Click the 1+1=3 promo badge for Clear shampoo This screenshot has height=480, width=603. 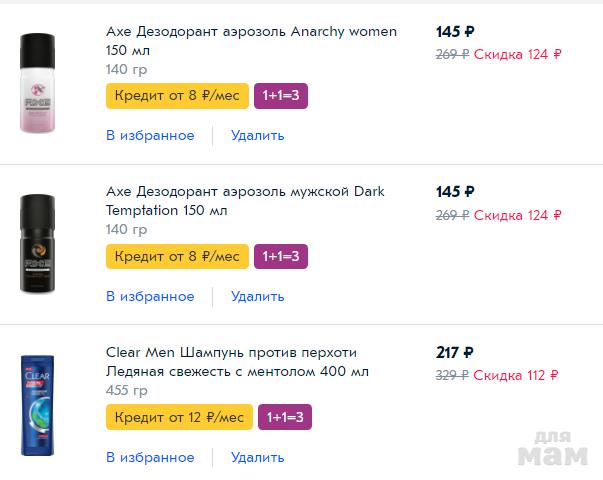285,416
